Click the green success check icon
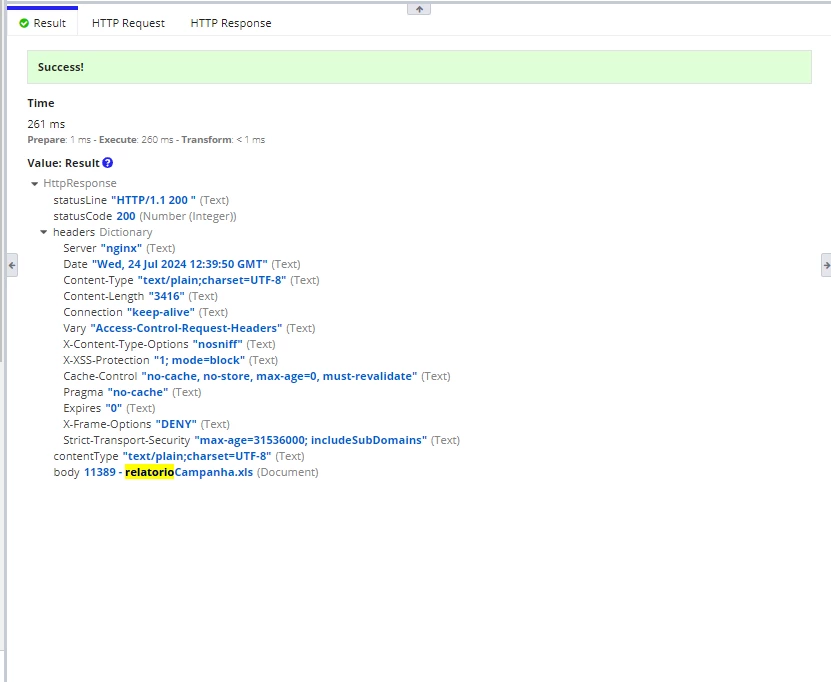This screenshot has width=831, height=682. 24,23
